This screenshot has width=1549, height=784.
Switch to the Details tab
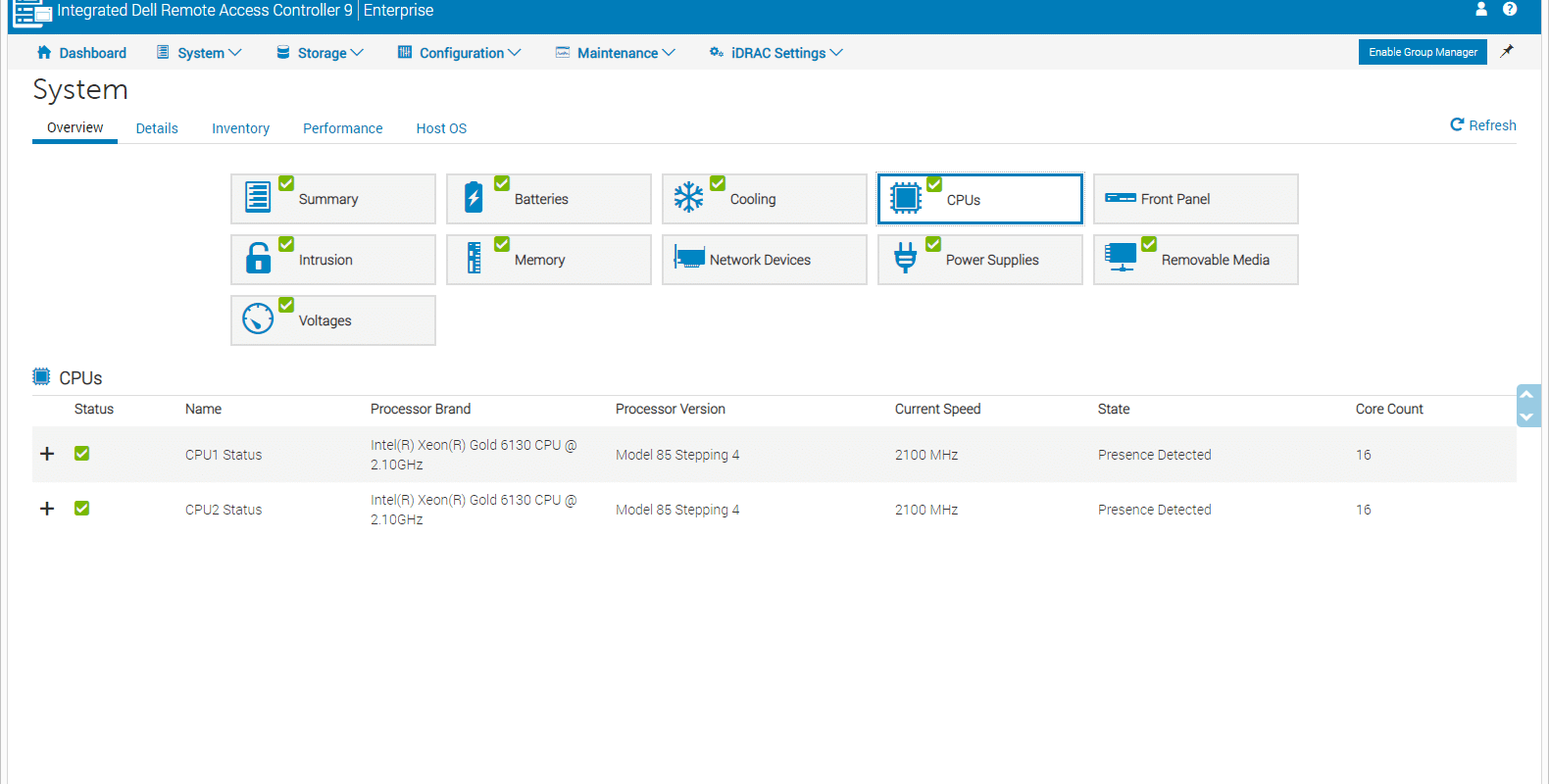[x=157, y=128]
